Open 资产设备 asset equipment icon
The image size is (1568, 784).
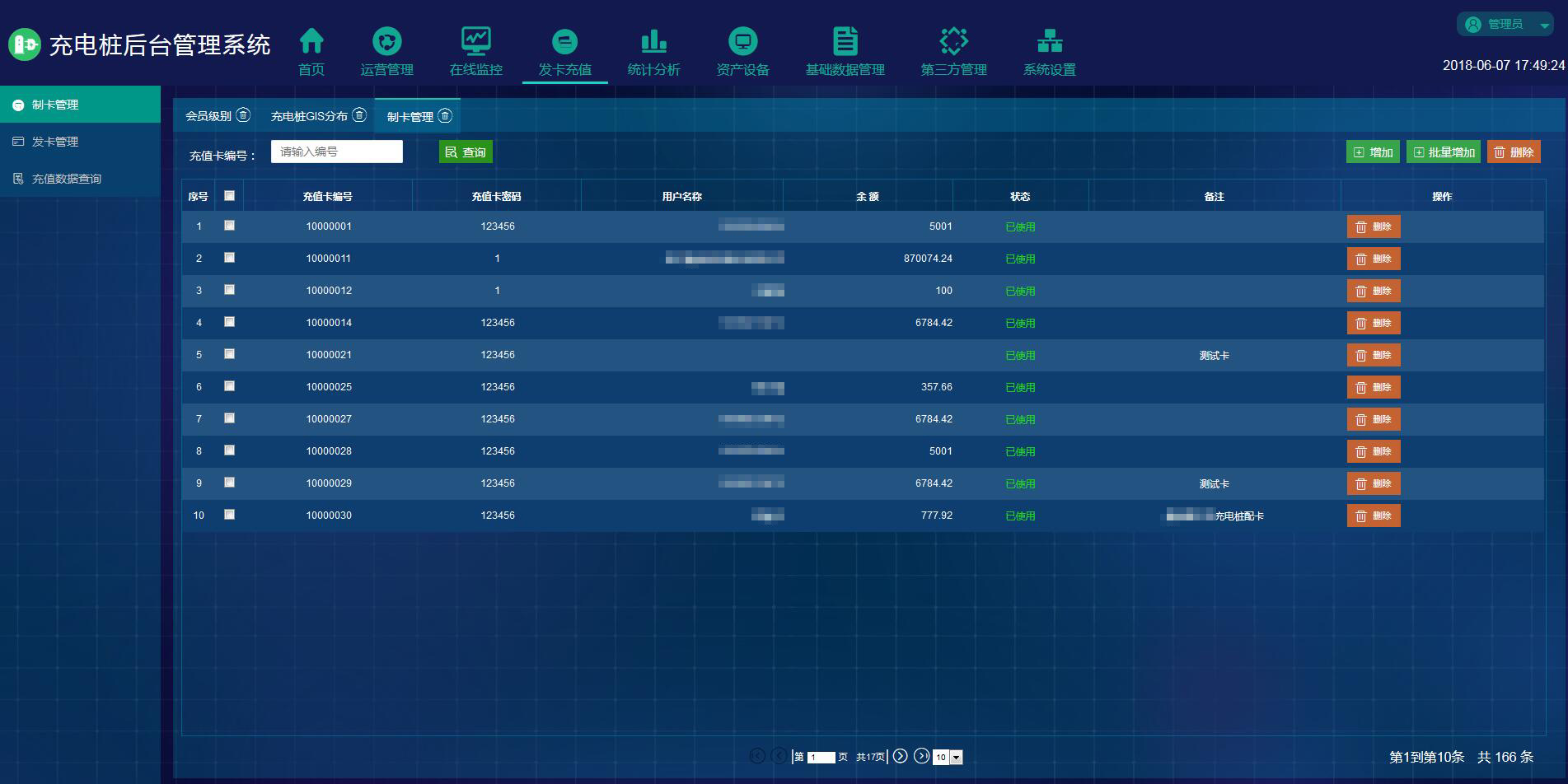(x=742, y=41)
